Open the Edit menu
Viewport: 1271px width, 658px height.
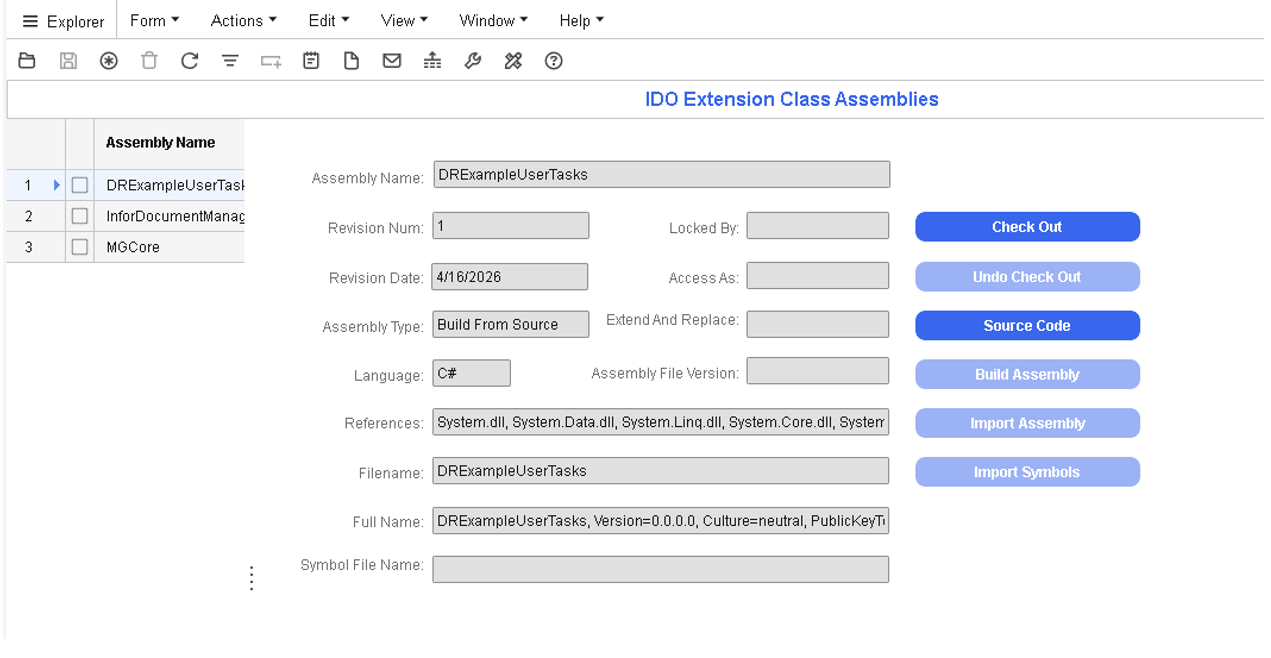click(329, 20)
